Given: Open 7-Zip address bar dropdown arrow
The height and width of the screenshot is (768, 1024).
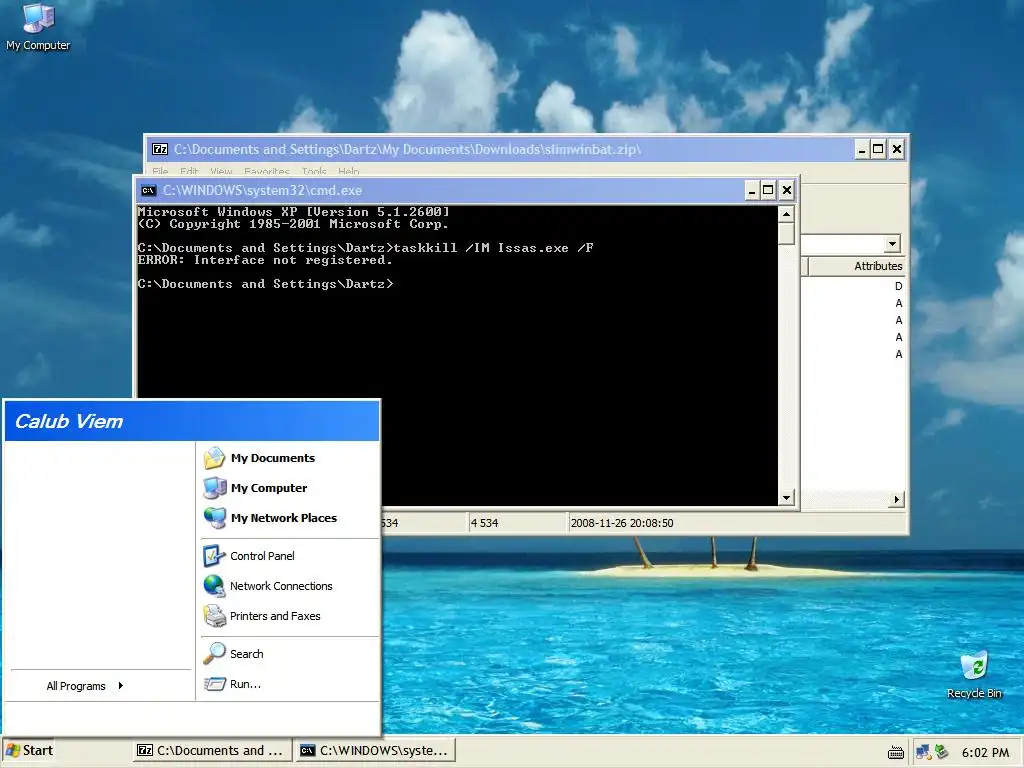Looking at the screenshot, I should tap(892, 244).
